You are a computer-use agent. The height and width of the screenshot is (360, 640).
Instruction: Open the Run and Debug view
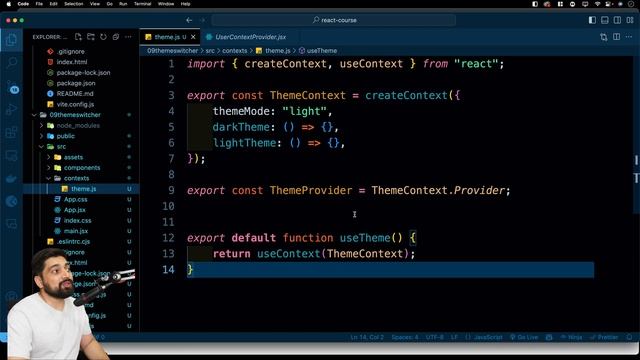(12, 109)
